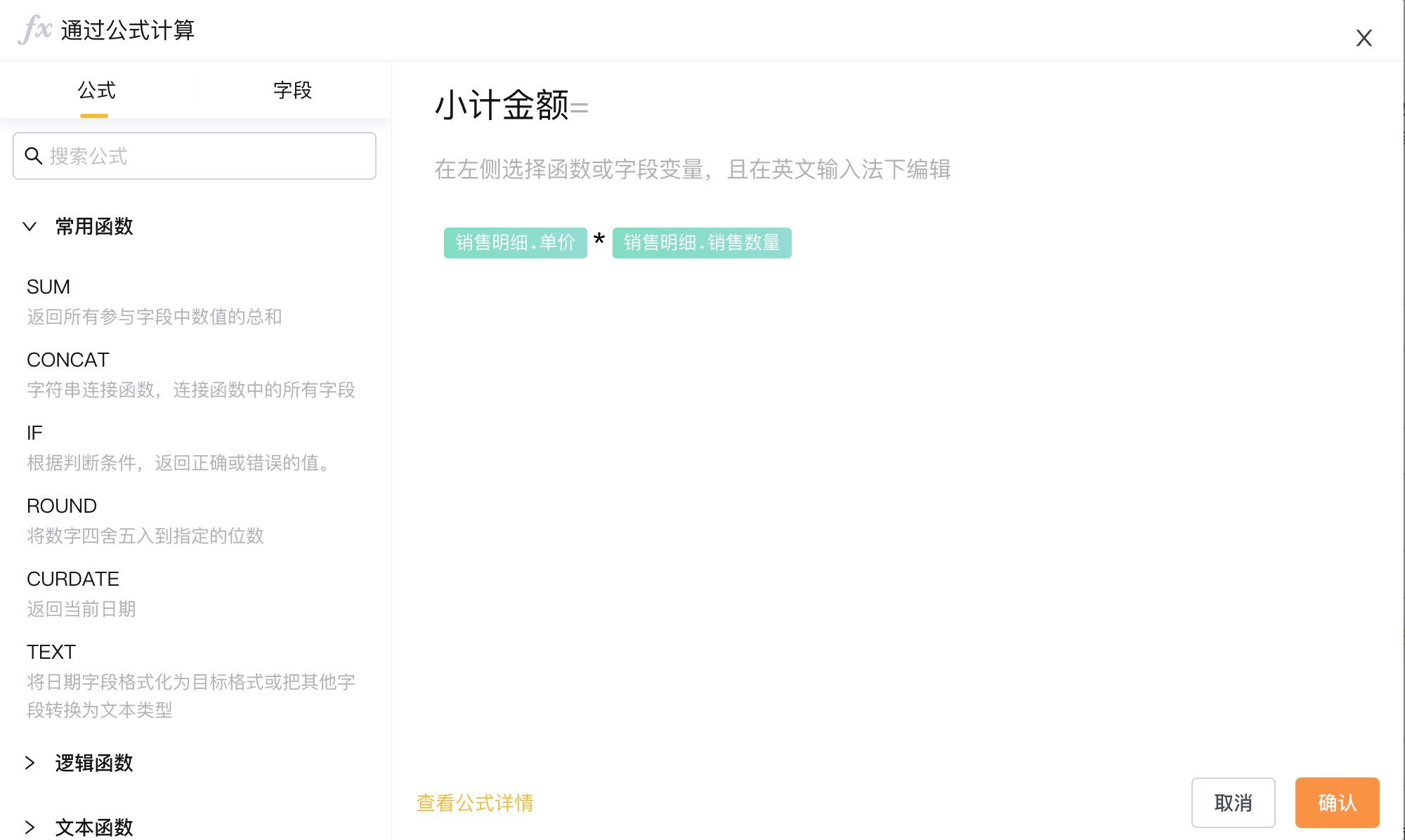Image resolution: width=1405 pixels, height=840 pixels.
Task: Insert the CONCAT function
Action: pyautogui.click(x=68, y=360)
